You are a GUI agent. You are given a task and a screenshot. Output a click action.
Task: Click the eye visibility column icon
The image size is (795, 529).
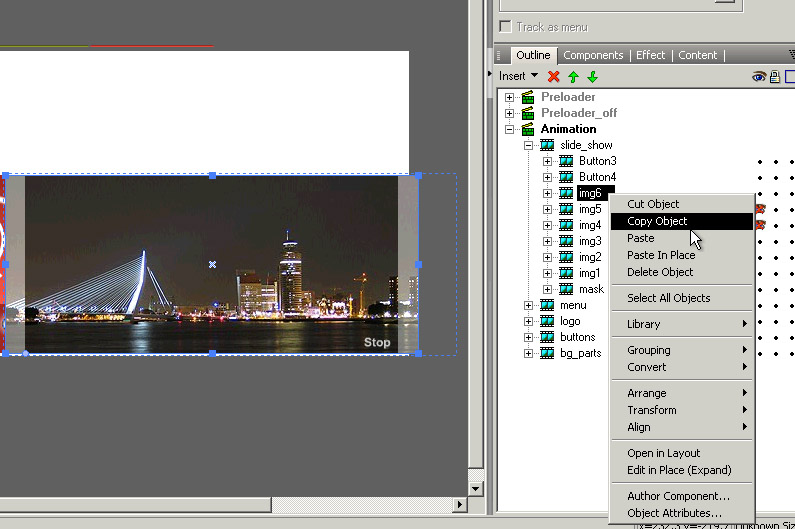[x=759, y=77]
